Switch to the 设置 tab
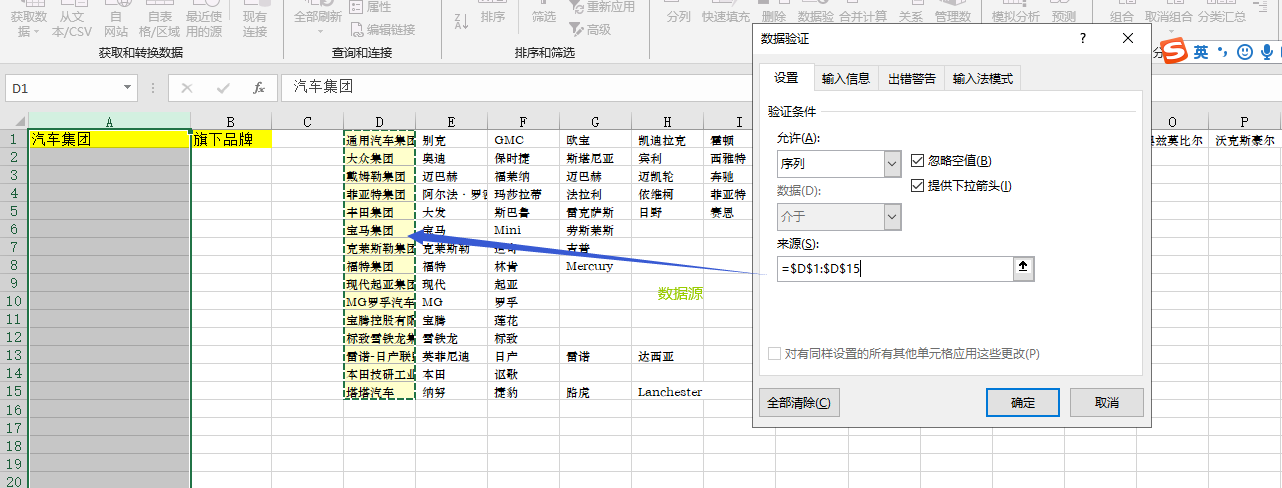Screen dimensions: 1282x488 (x=787, y=78)
